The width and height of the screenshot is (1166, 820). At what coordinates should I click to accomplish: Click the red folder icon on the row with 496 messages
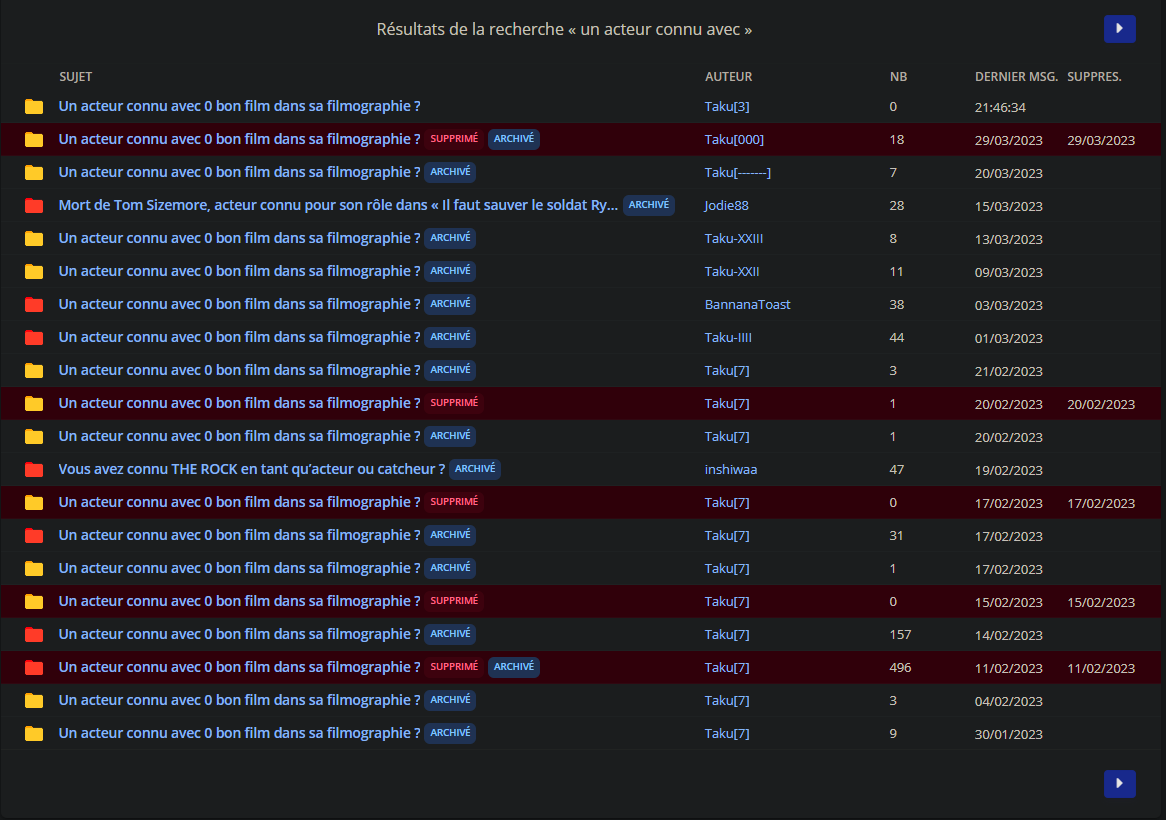coord(33,667)
